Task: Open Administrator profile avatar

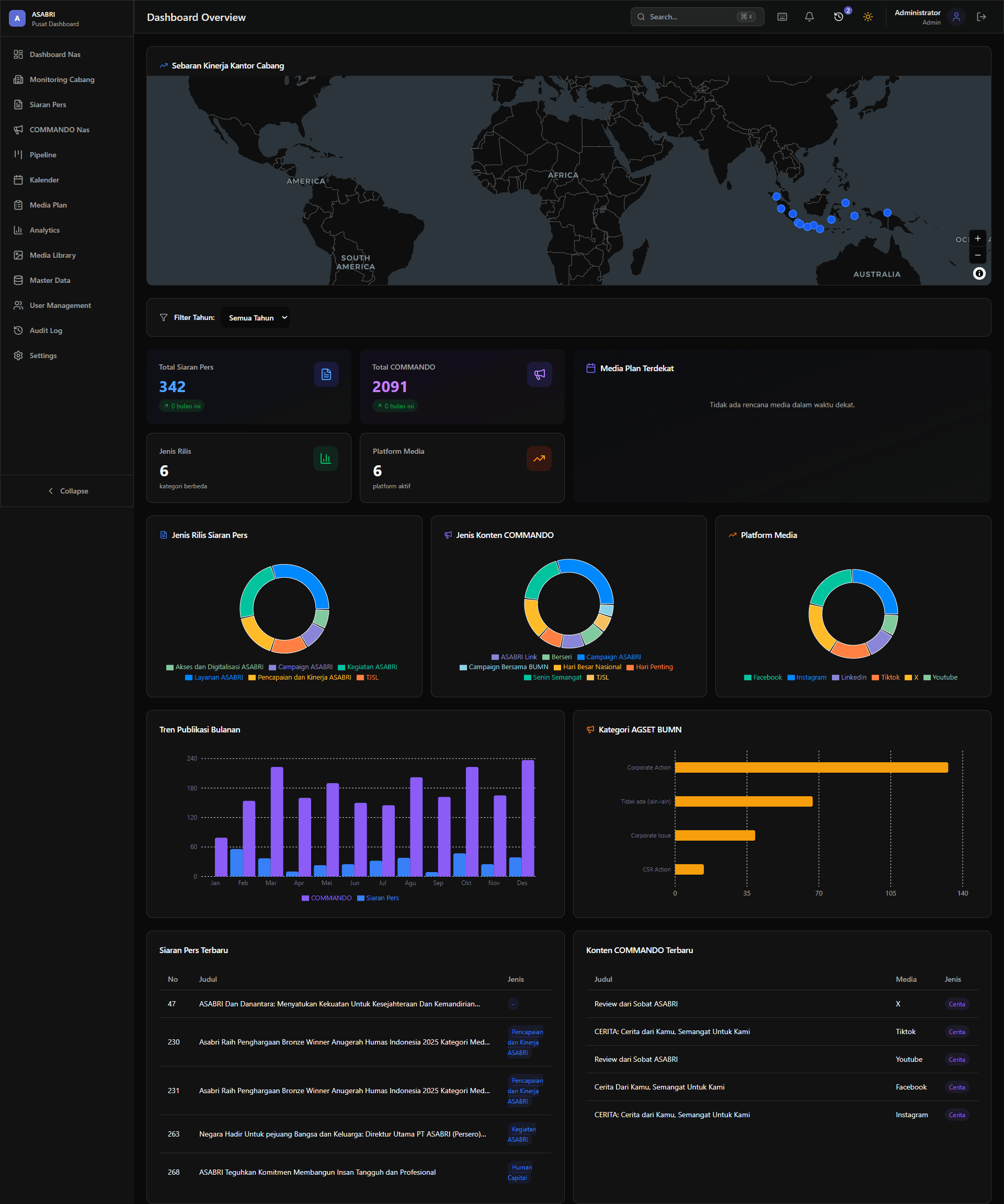Action: 956,17
